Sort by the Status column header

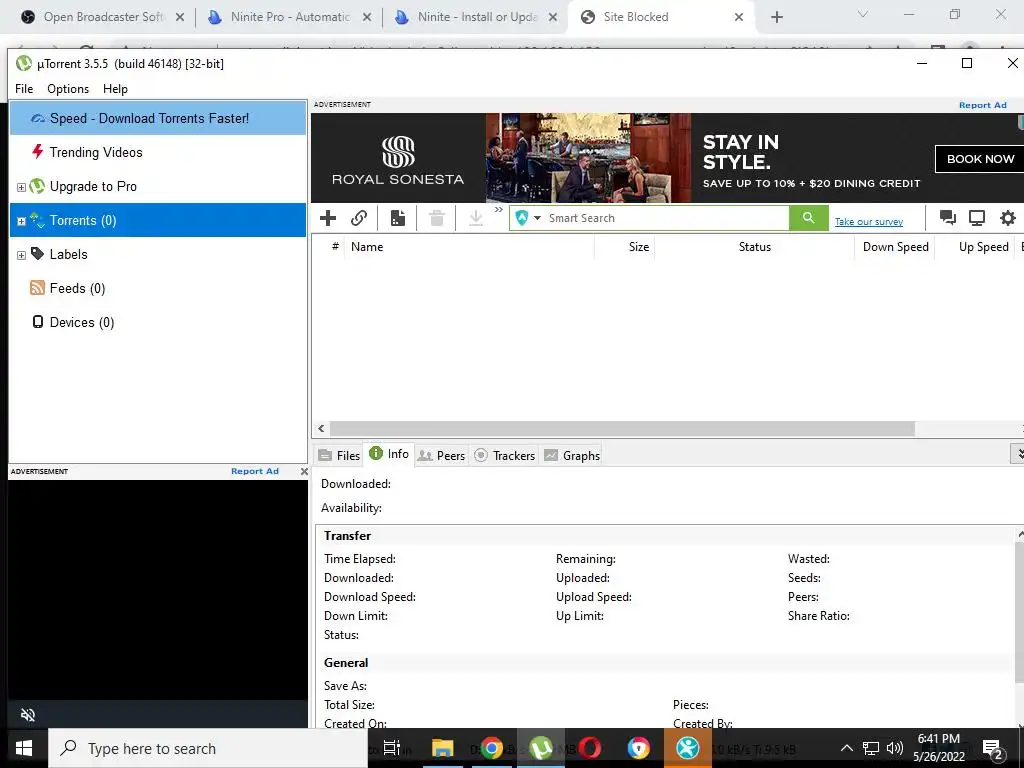tap(754, 247)
